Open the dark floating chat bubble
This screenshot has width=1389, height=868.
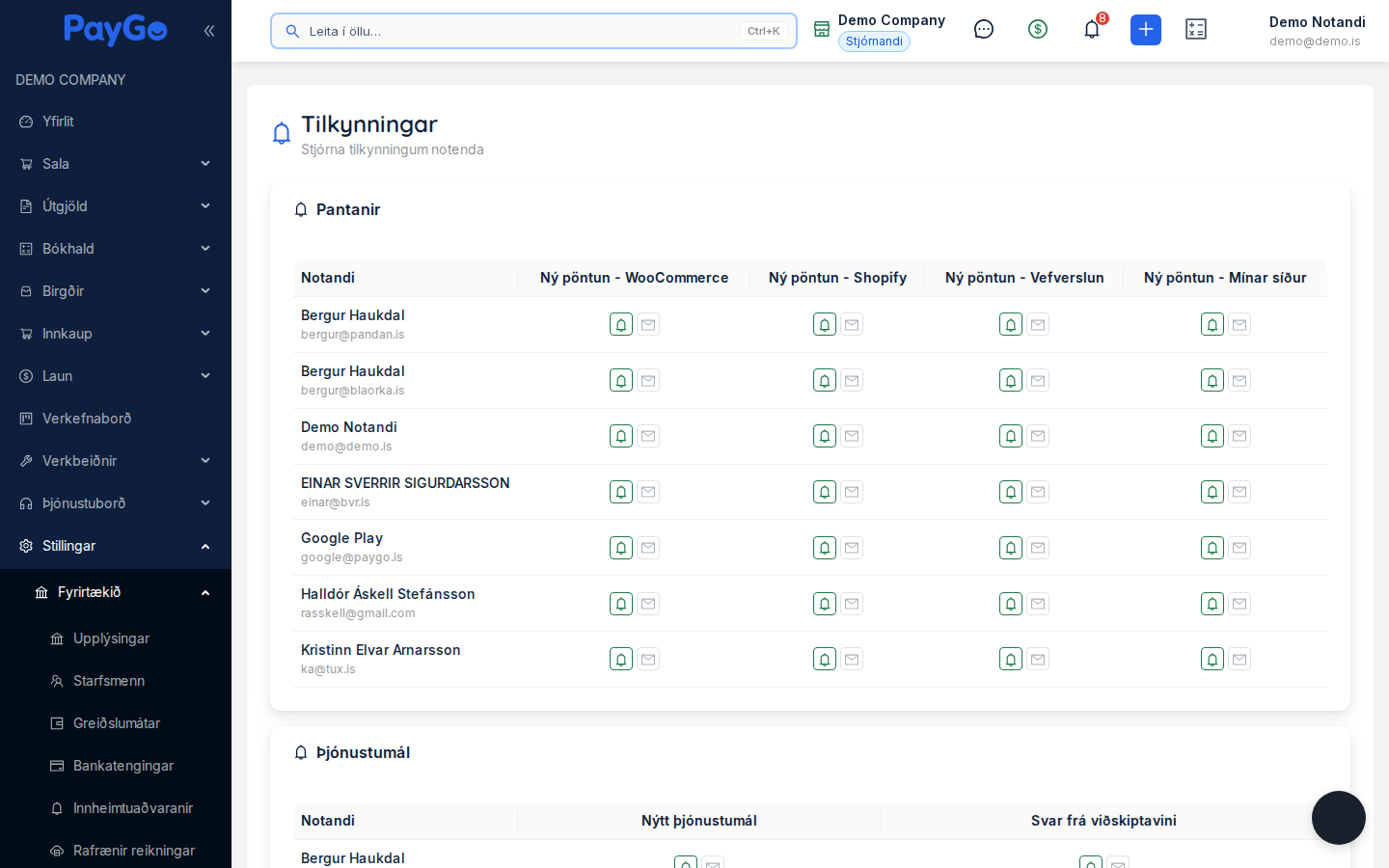pos(1339,818)
